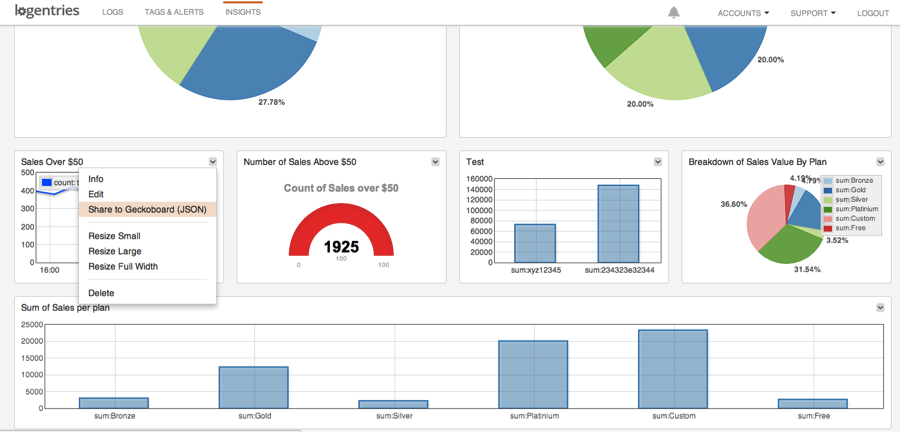Click the 27.78% pie chart label
The height and width of the screenshot is (432, 900).
pos(271,102)
